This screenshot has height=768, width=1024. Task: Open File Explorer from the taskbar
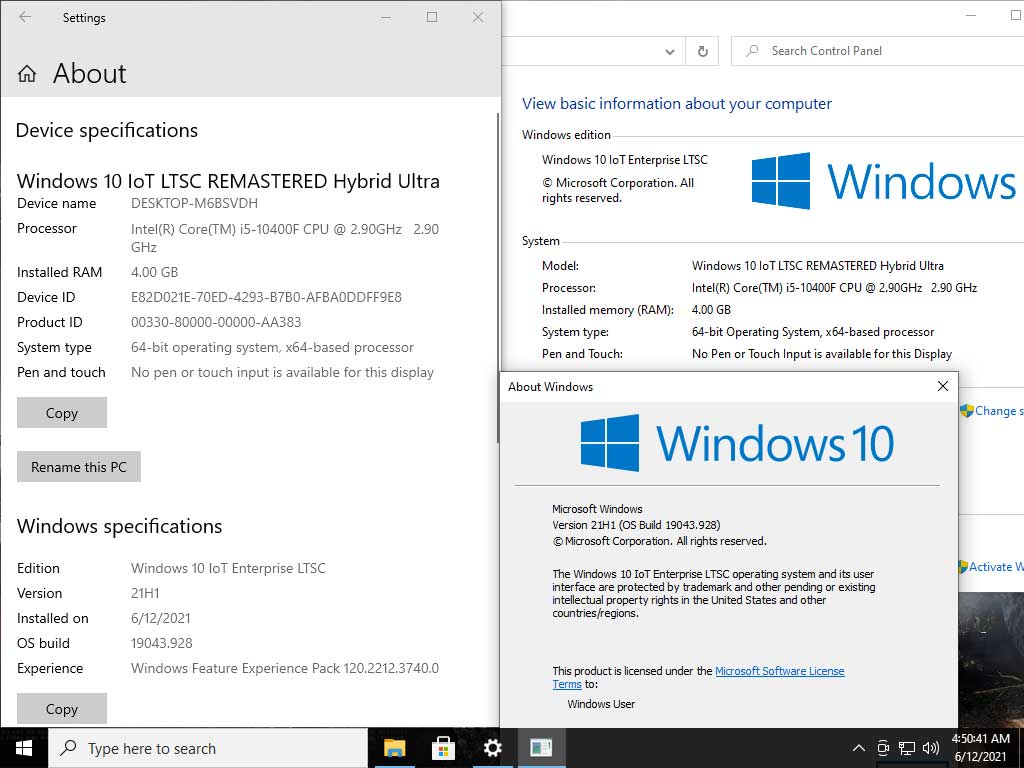[x=394, y=748]
